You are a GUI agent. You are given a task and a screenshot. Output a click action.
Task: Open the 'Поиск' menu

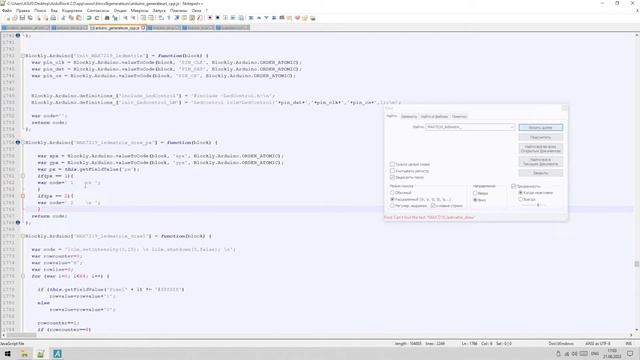40,10
